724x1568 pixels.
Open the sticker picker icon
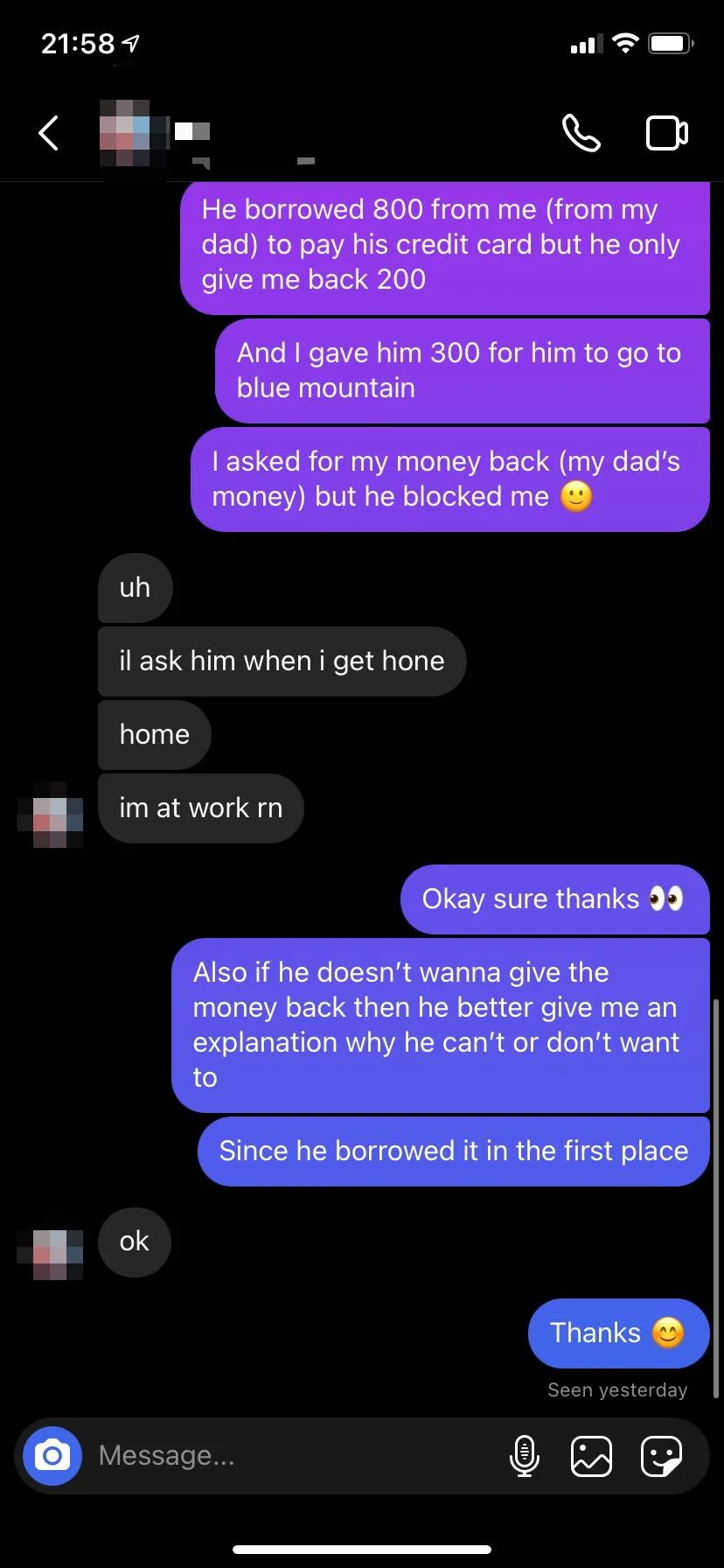pos(661,1456)
